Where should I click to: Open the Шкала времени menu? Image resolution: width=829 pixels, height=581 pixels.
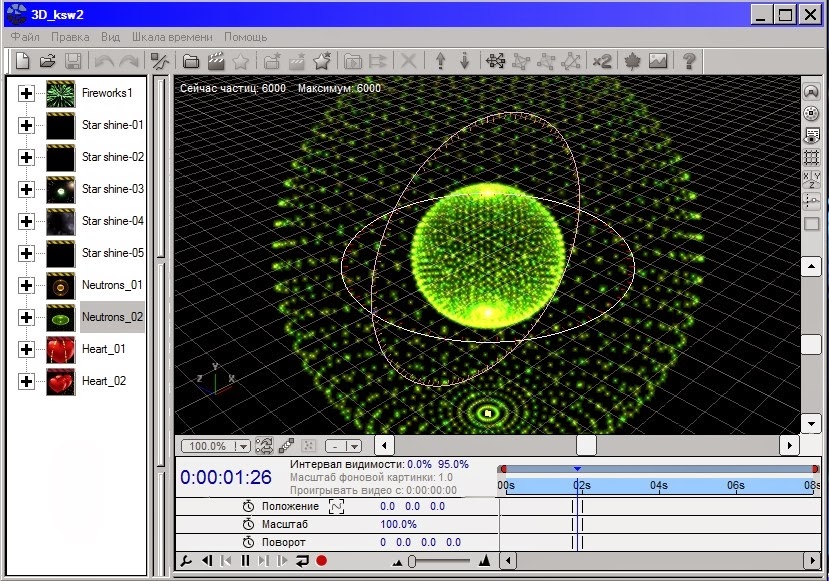tap(172, 37)
